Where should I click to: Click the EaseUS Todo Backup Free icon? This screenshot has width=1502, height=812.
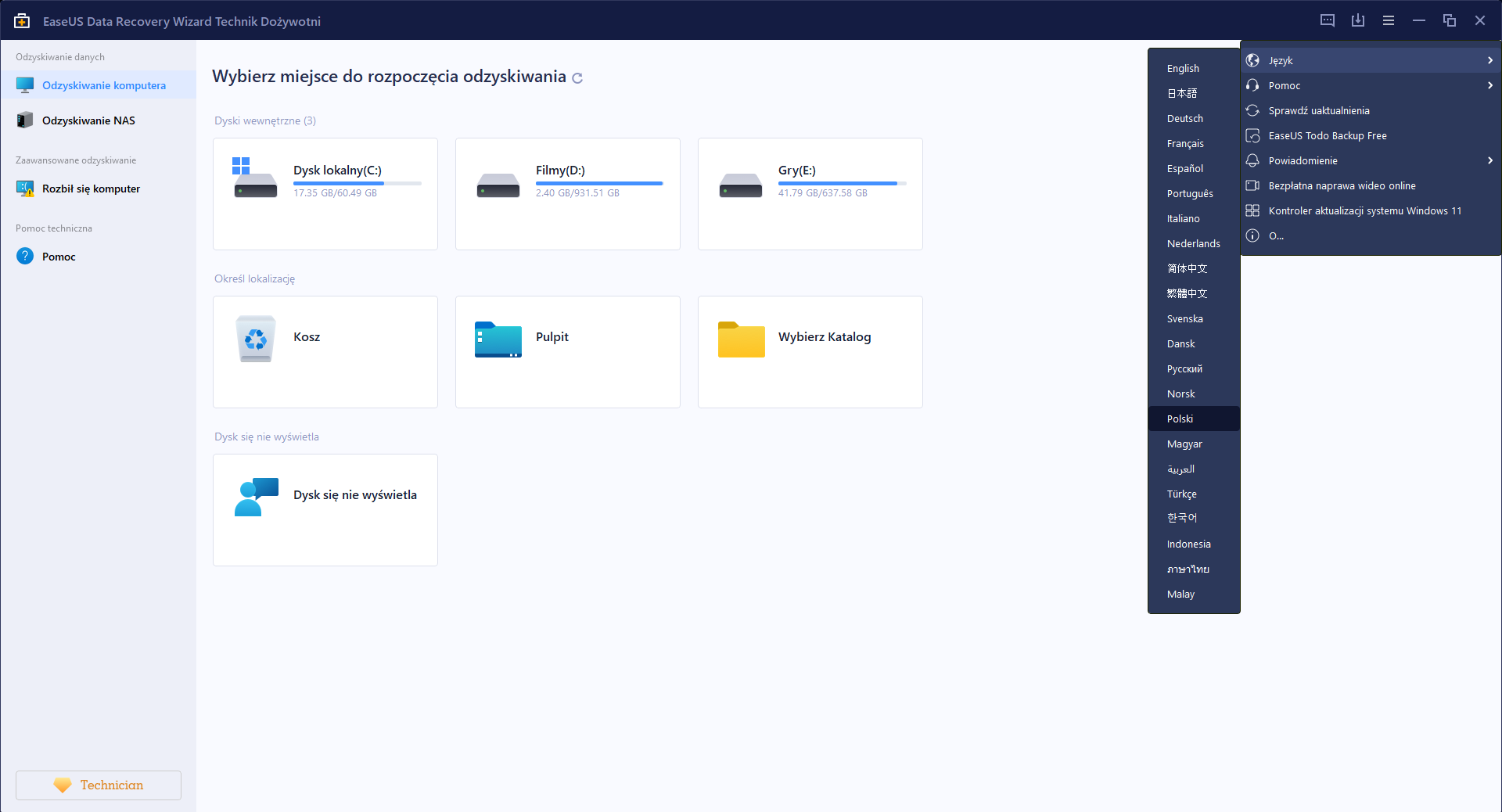point(1252,135)
